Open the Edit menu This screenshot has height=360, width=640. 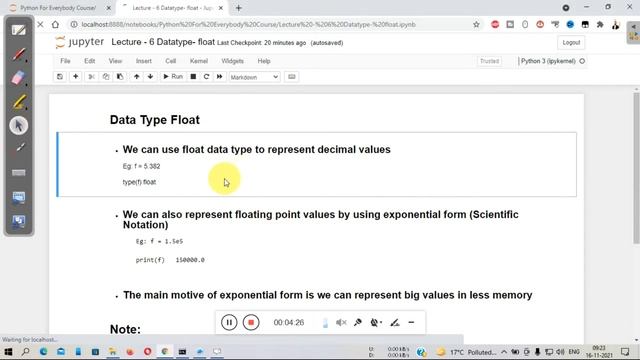pyautogui.click(x=89, y=61)
